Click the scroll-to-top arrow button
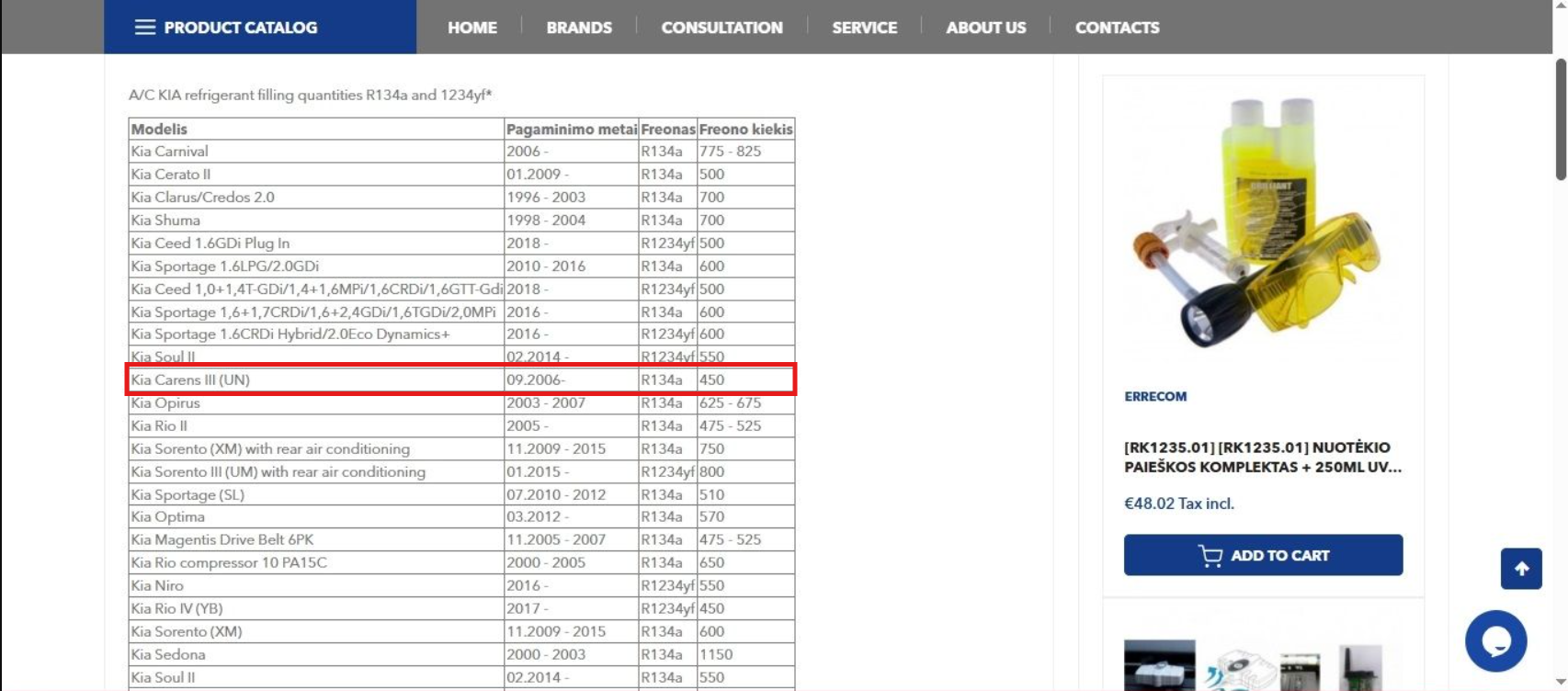Screen dimensions: 1568x691 pos(1521,569)
